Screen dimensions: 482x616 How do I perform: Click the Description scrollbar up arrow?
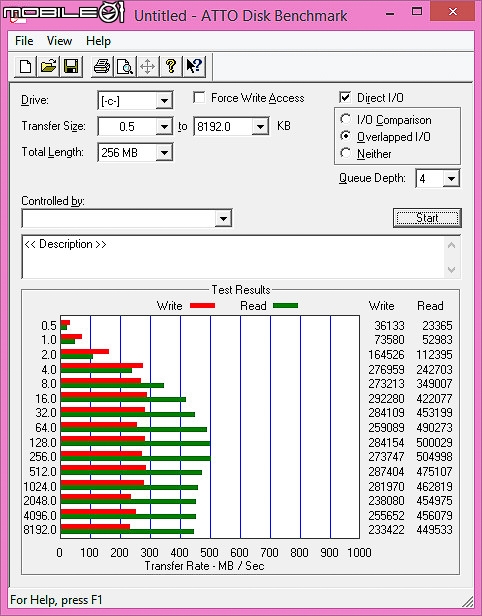(x=451, y=246)
